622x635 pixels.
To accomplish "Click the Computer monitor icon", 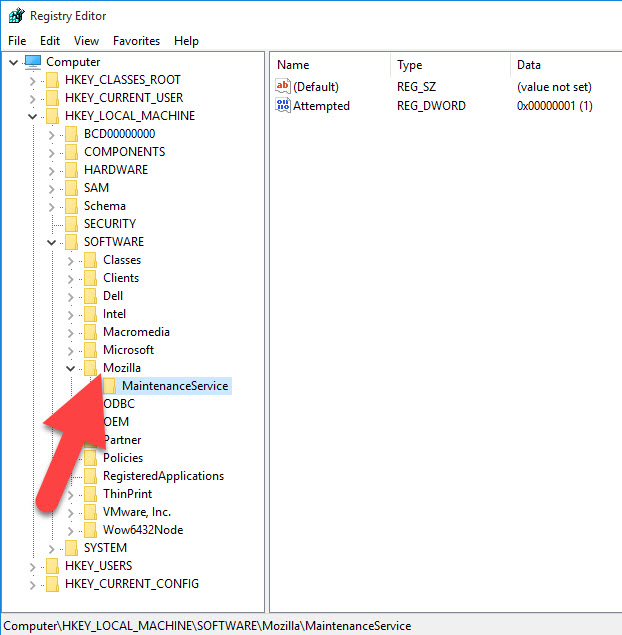I will pos(32,62).
